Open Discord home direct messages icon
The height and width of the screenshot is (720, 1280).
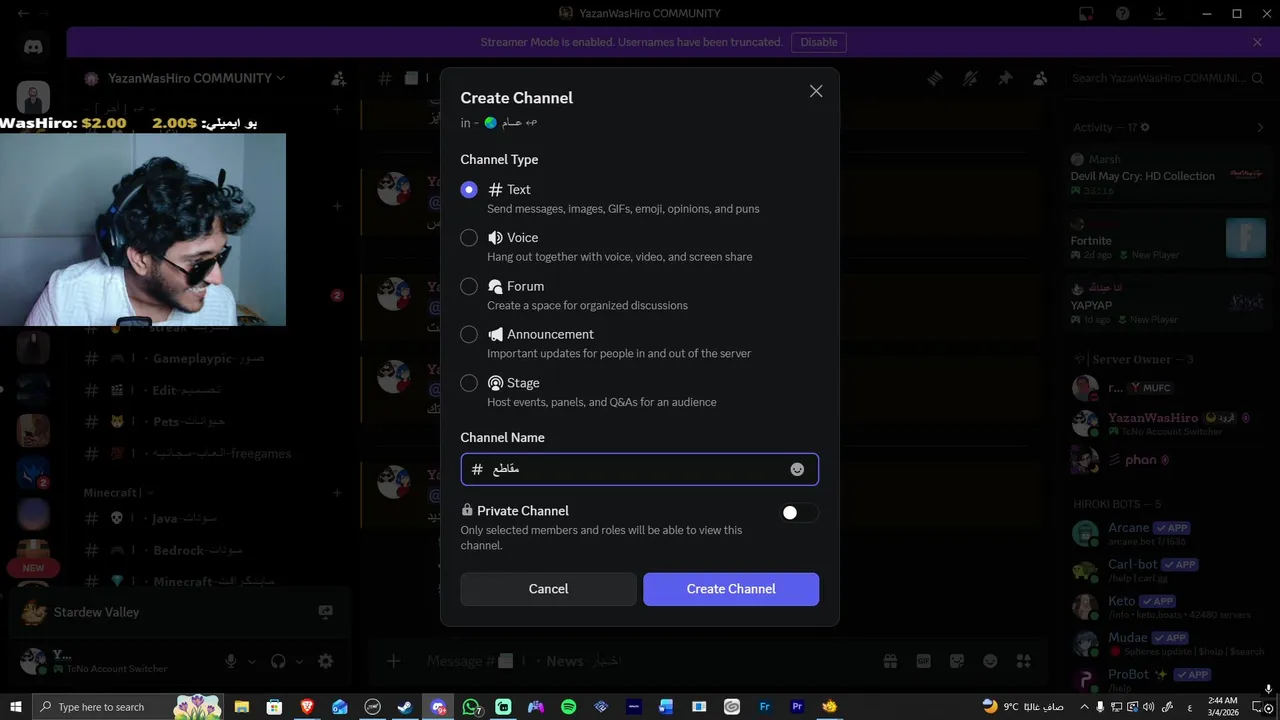tap(33, 46)
